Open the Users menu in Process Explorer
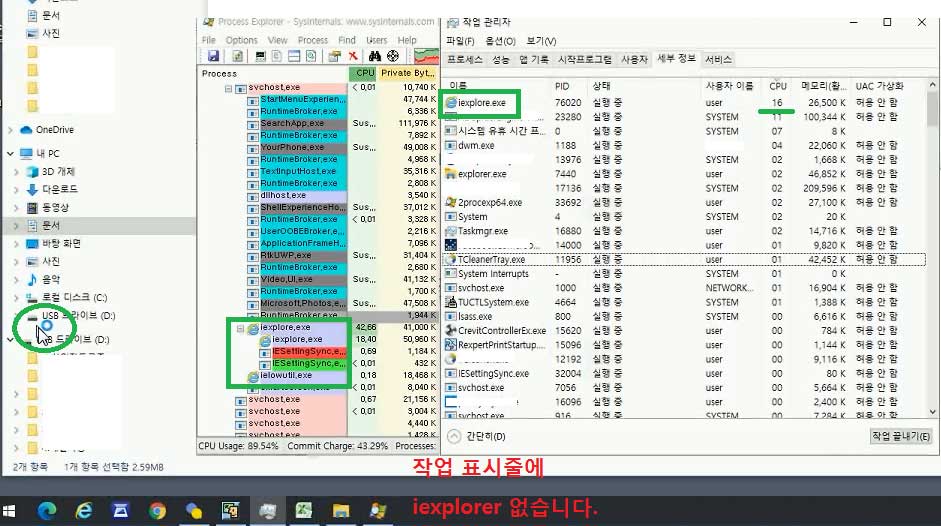The width and height of the screenshot is (941, 526). point(376,40)
